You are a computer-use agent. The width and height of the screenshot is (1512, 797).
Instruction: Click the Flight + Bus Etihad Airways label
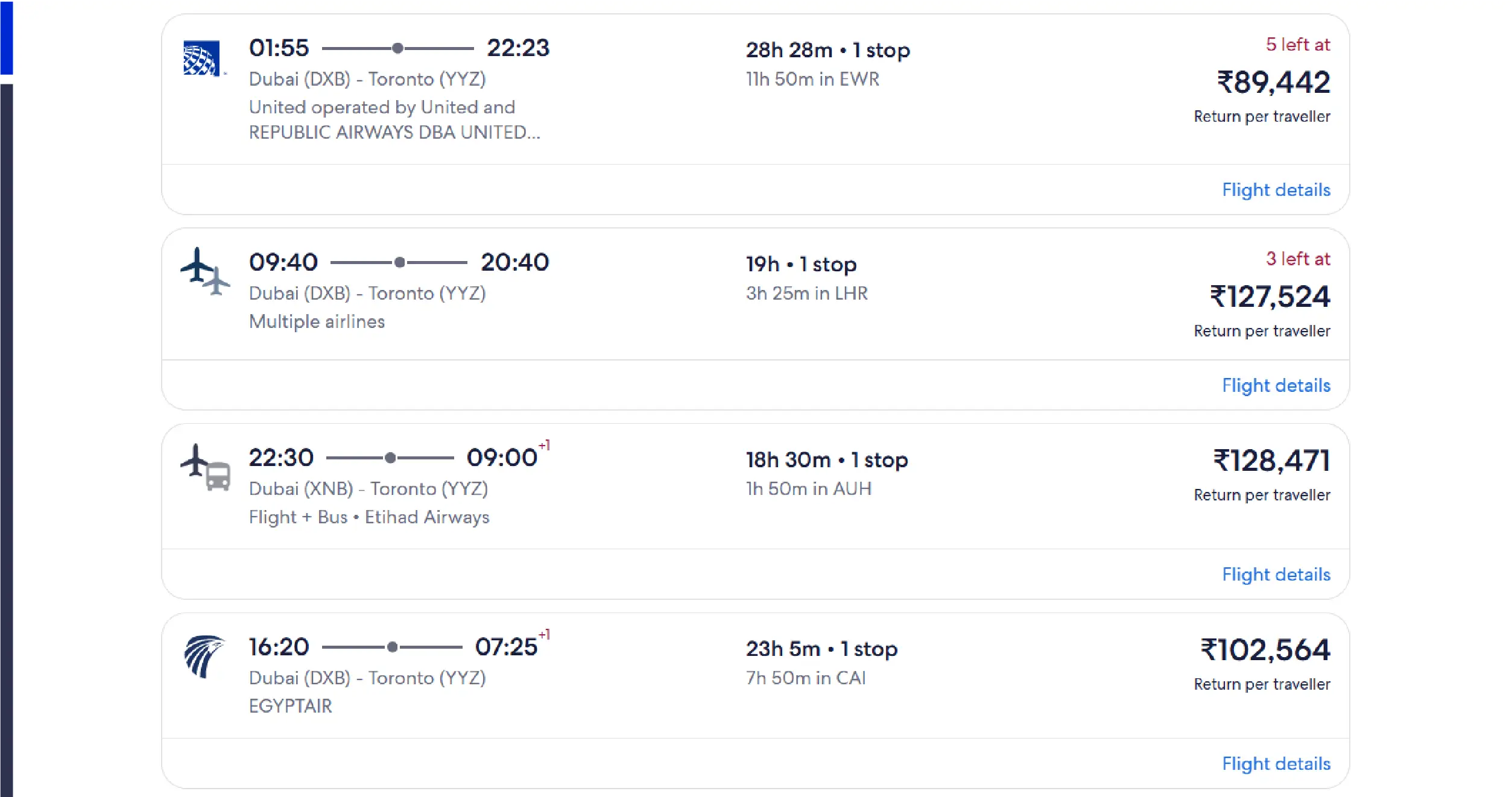[369, 517]
